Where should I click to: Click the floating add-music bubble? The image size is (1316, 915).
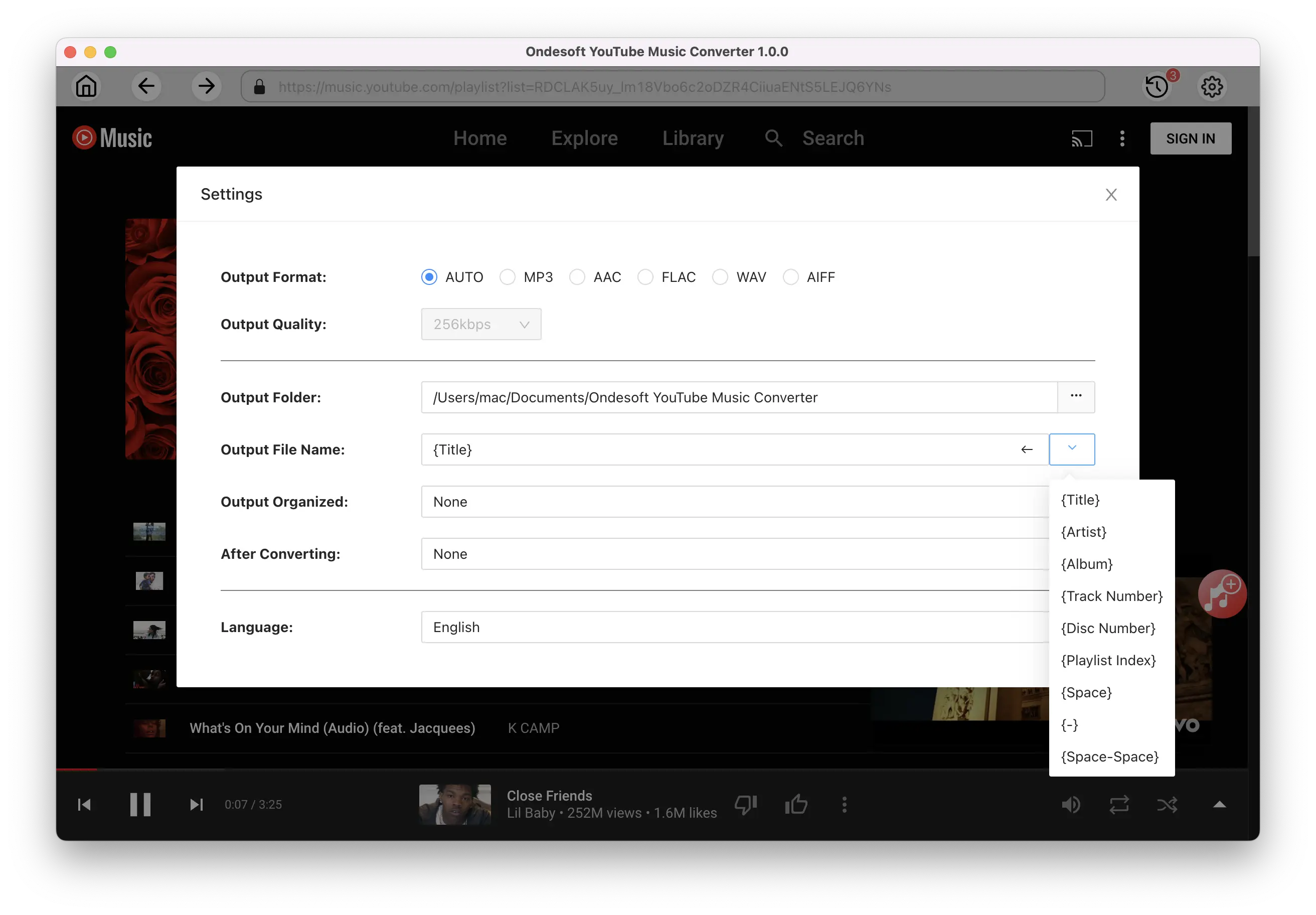(x=1222, y=594)
